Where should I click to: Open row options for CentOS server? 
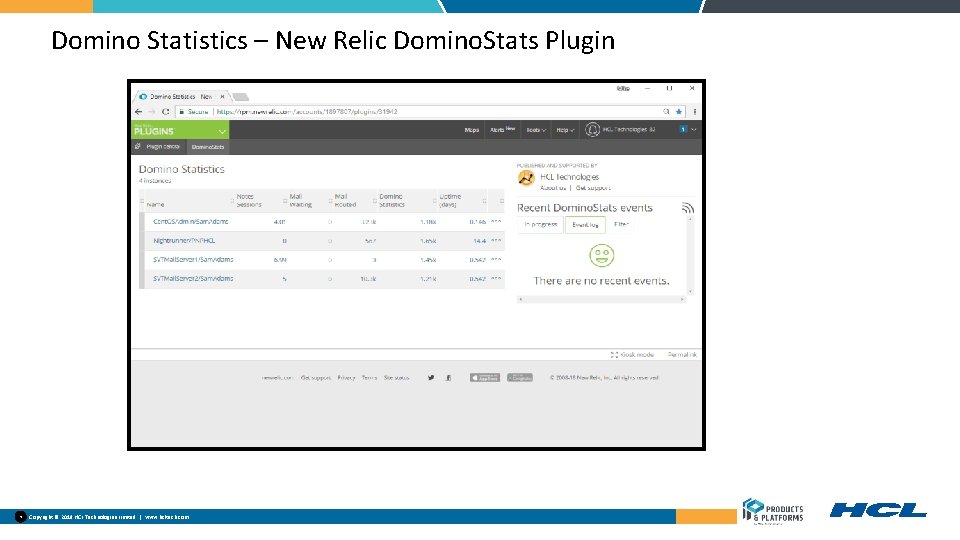pyautogui.click(x=496, y=222)
